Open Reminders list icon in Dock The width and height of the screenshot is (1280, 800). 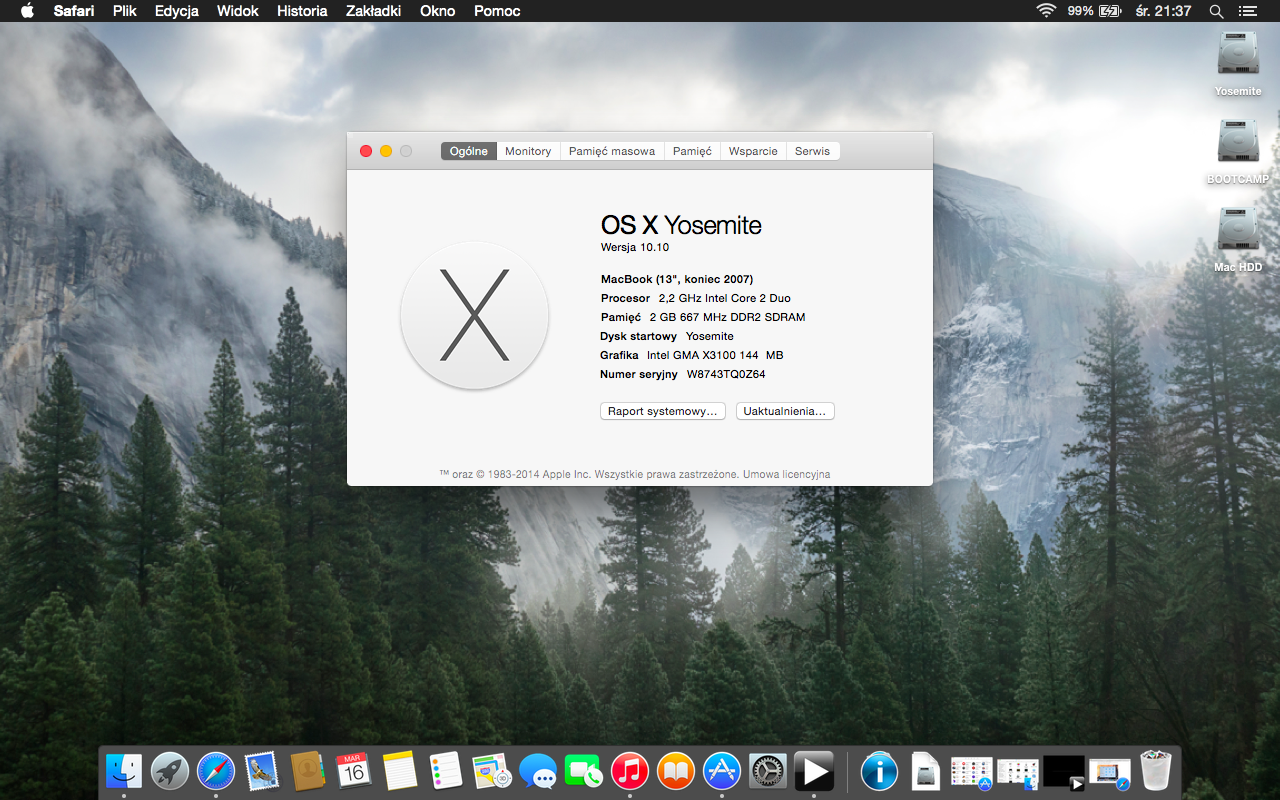445,771
